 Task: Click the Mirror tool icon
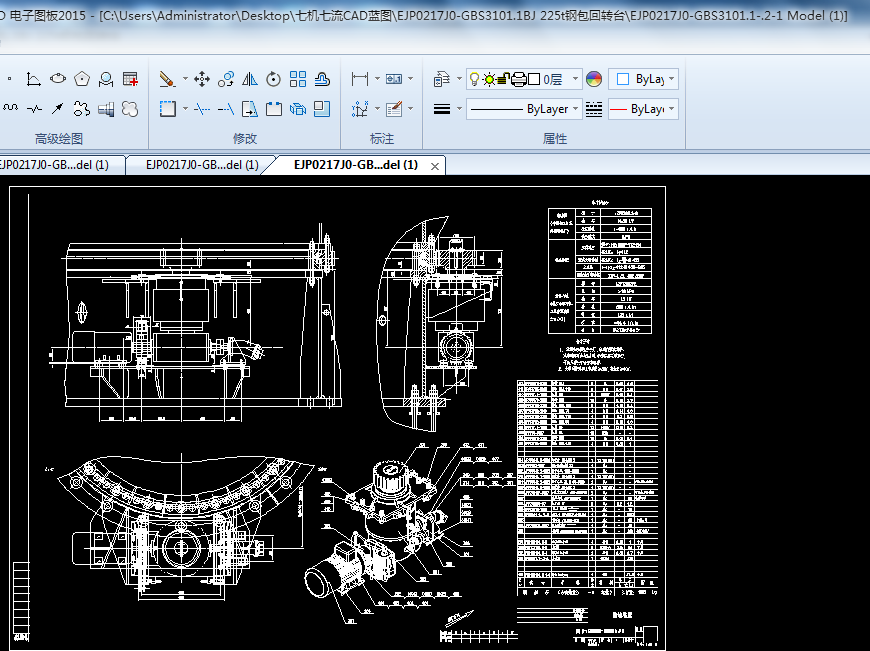click(250, 79)
